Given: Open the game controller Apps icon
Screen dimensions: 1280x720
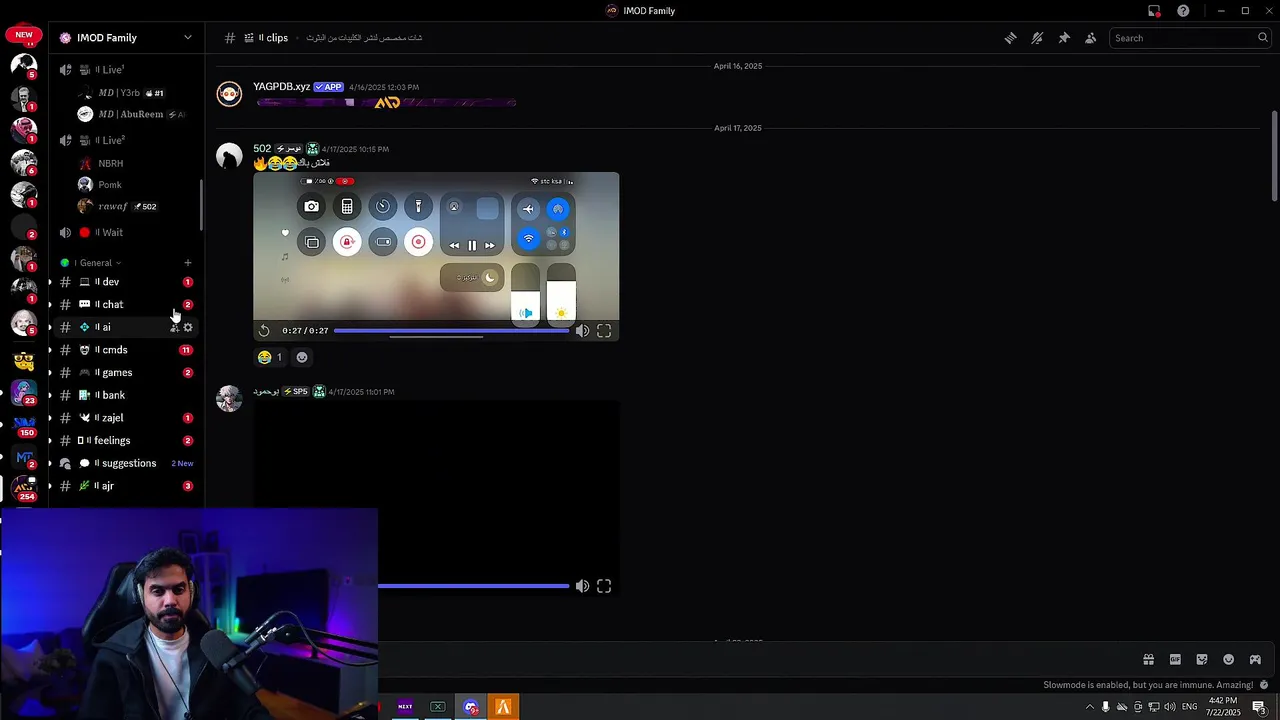Looking at the screenshot, I should [x=1256, y=660].
